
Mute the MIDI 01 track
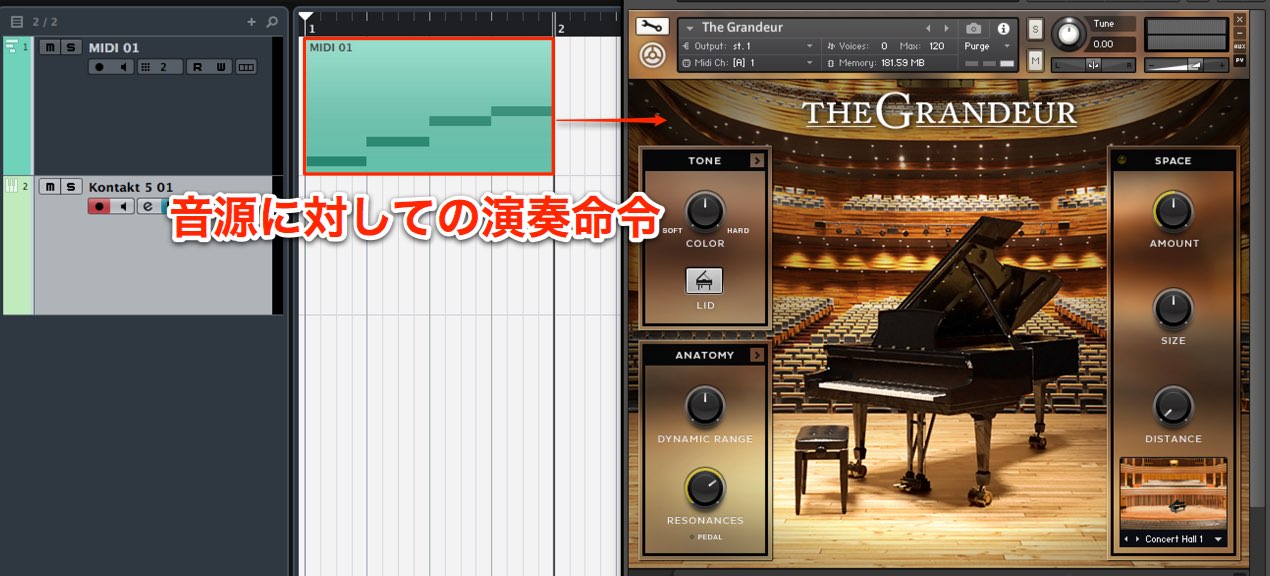pyautogui.click(x=49, y=47)
